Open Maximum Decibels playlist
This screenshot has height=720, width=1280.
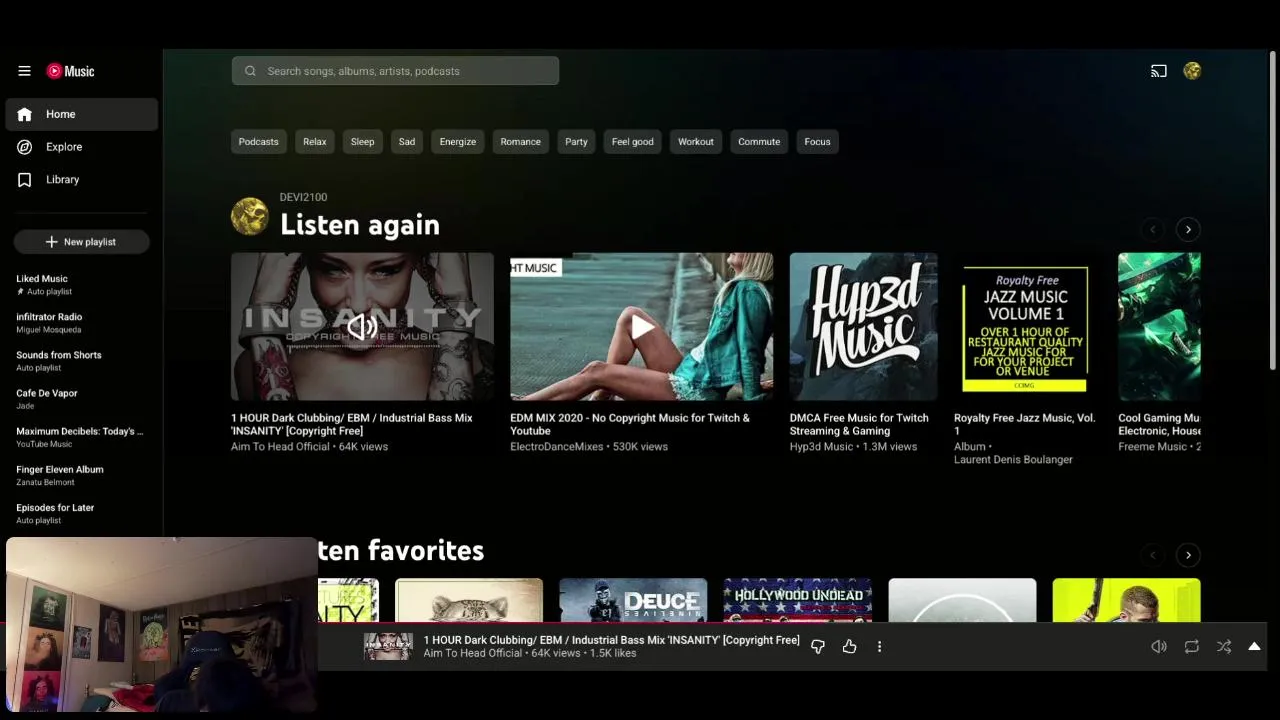[x=82, y=437]
